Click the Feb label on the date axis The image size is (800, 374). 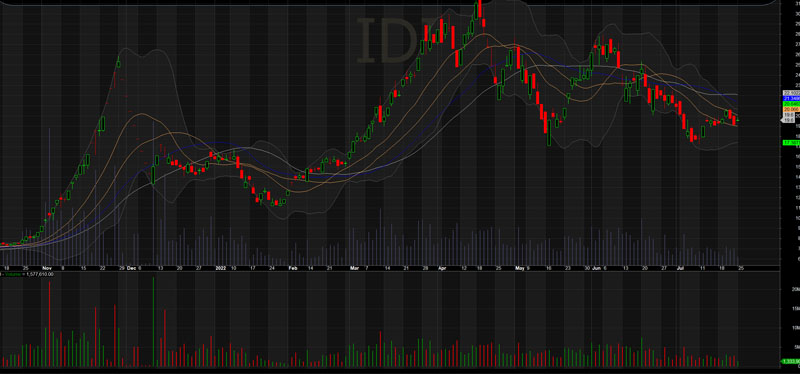pyautogui.click(x=293, y=267)
